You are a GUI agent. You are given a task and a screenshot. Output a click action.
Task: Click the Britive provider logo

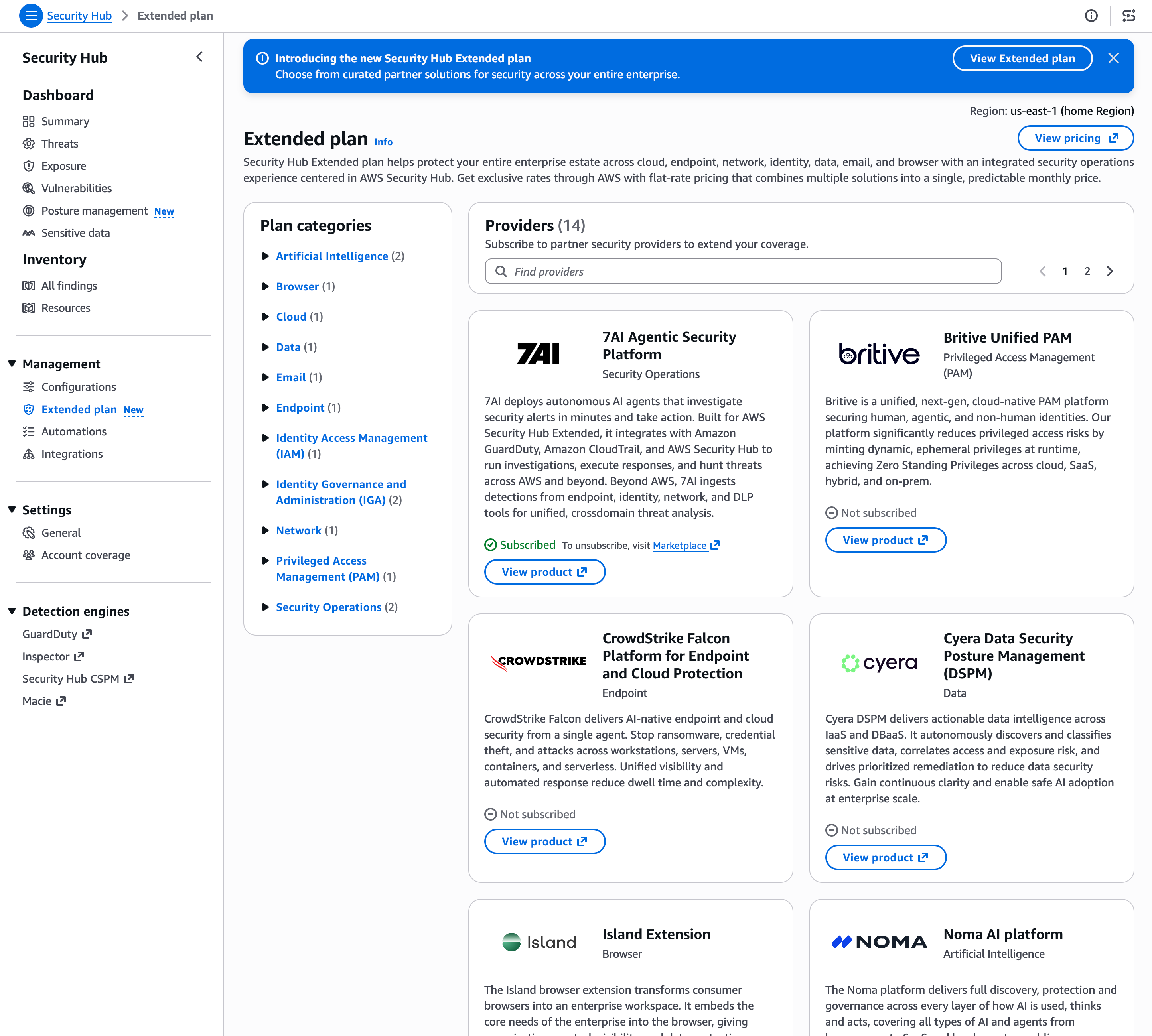pyautogui.click(x=879, y=353)
